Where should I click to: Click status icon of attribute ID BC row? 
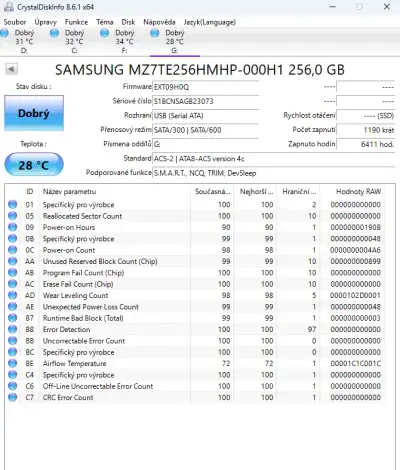coord(13,352)
